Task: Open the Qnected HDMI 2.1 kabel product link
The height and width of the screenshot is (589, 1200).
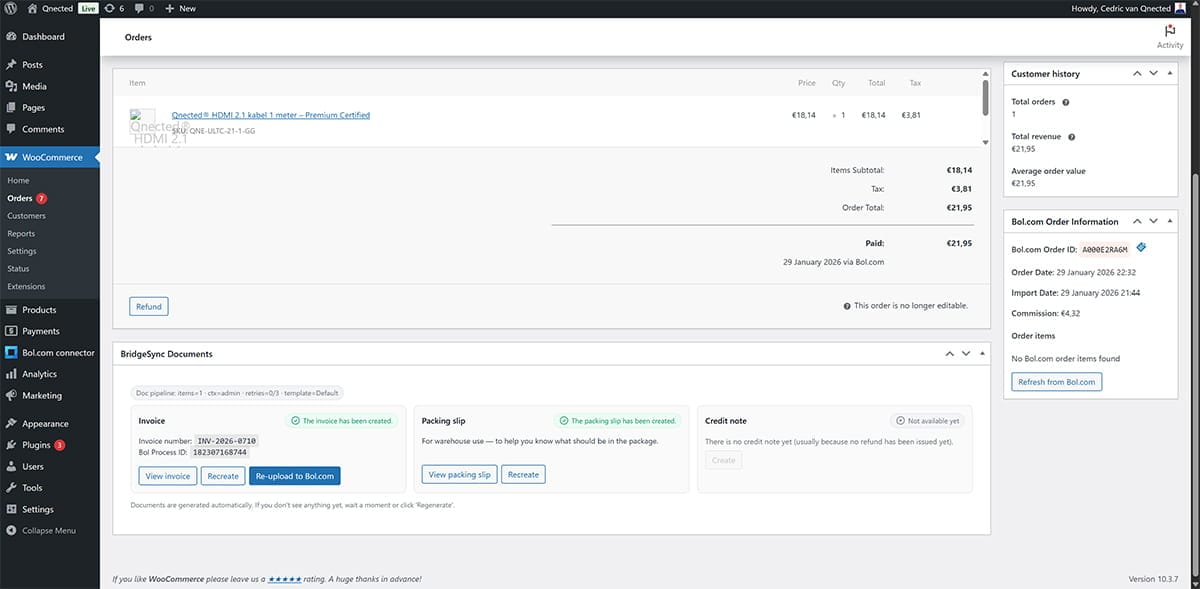Action: click(x=270, y=114)
